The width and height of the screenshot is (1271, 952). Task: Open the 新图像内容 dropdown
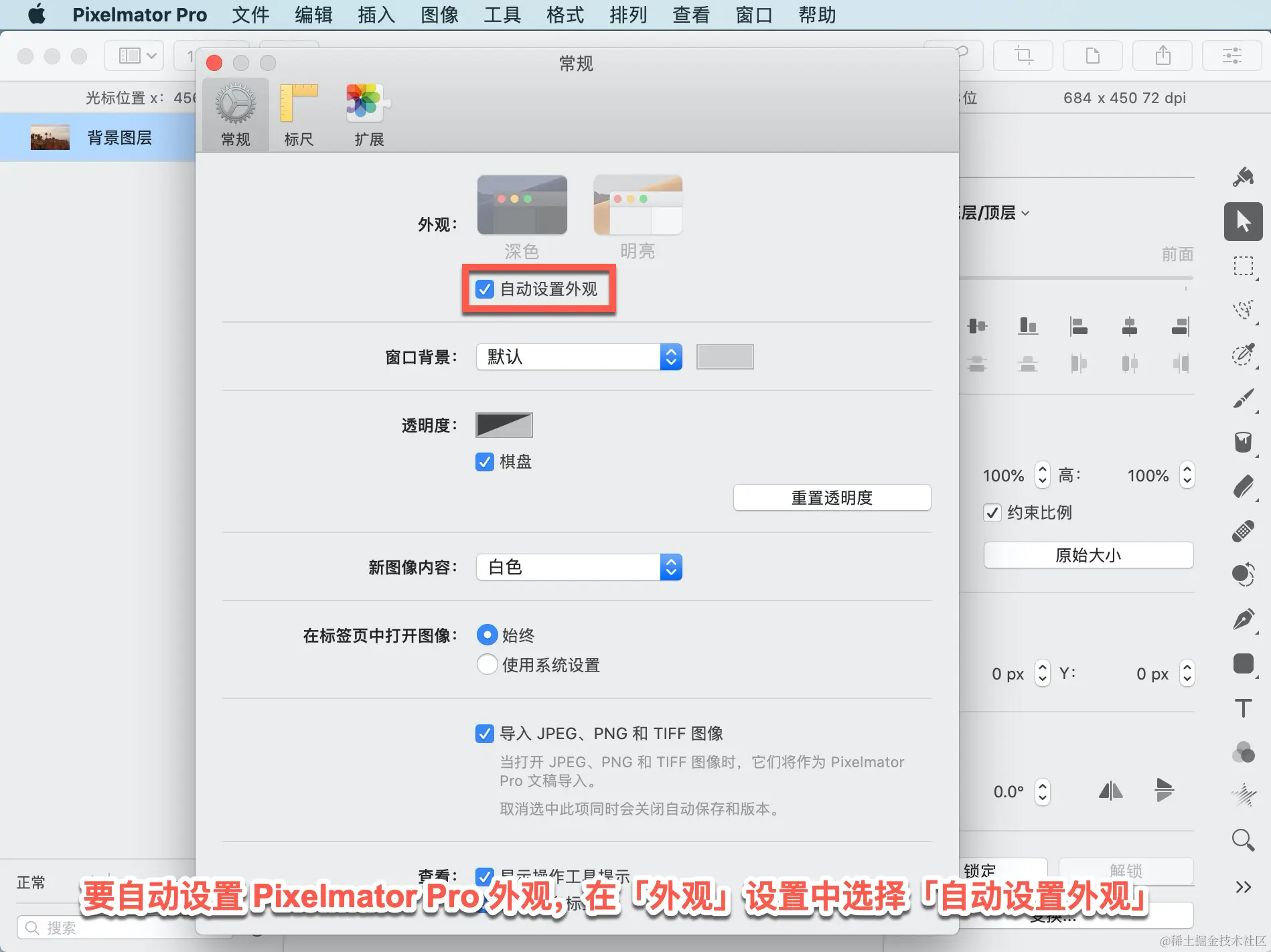(x=579, y=567)
